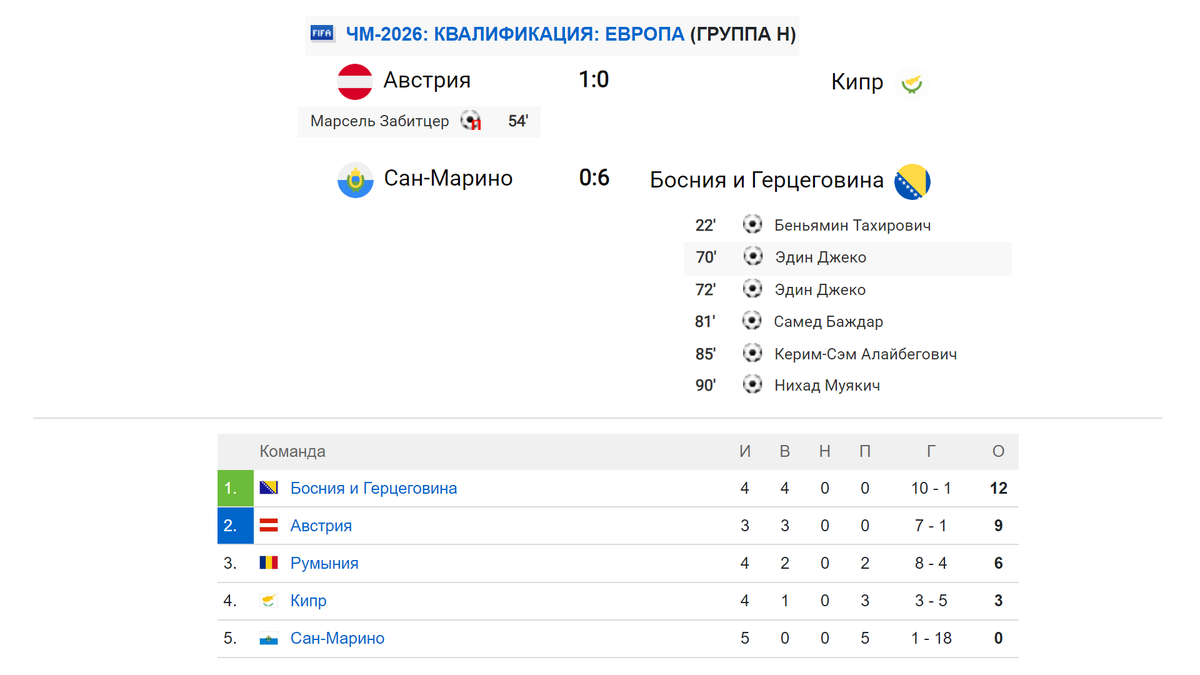The image size is (1200, 675).
Task: Click small Cyprus flag in standings row four
Action: pos(269,600)
